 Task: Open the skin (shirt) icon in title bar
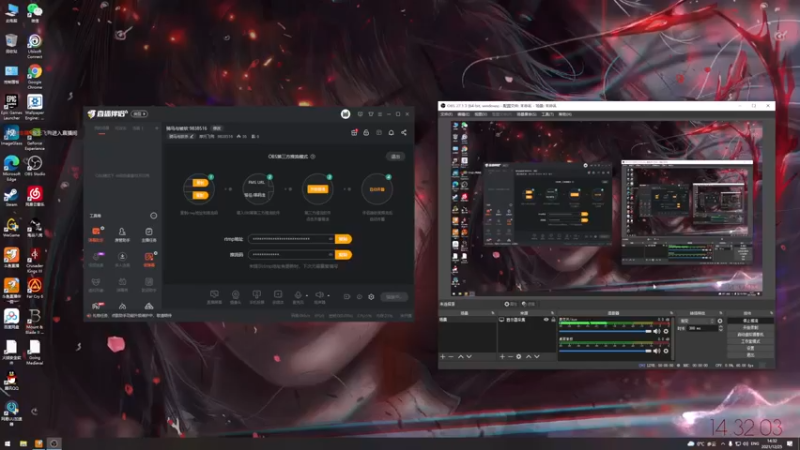[x=371, y=114]
